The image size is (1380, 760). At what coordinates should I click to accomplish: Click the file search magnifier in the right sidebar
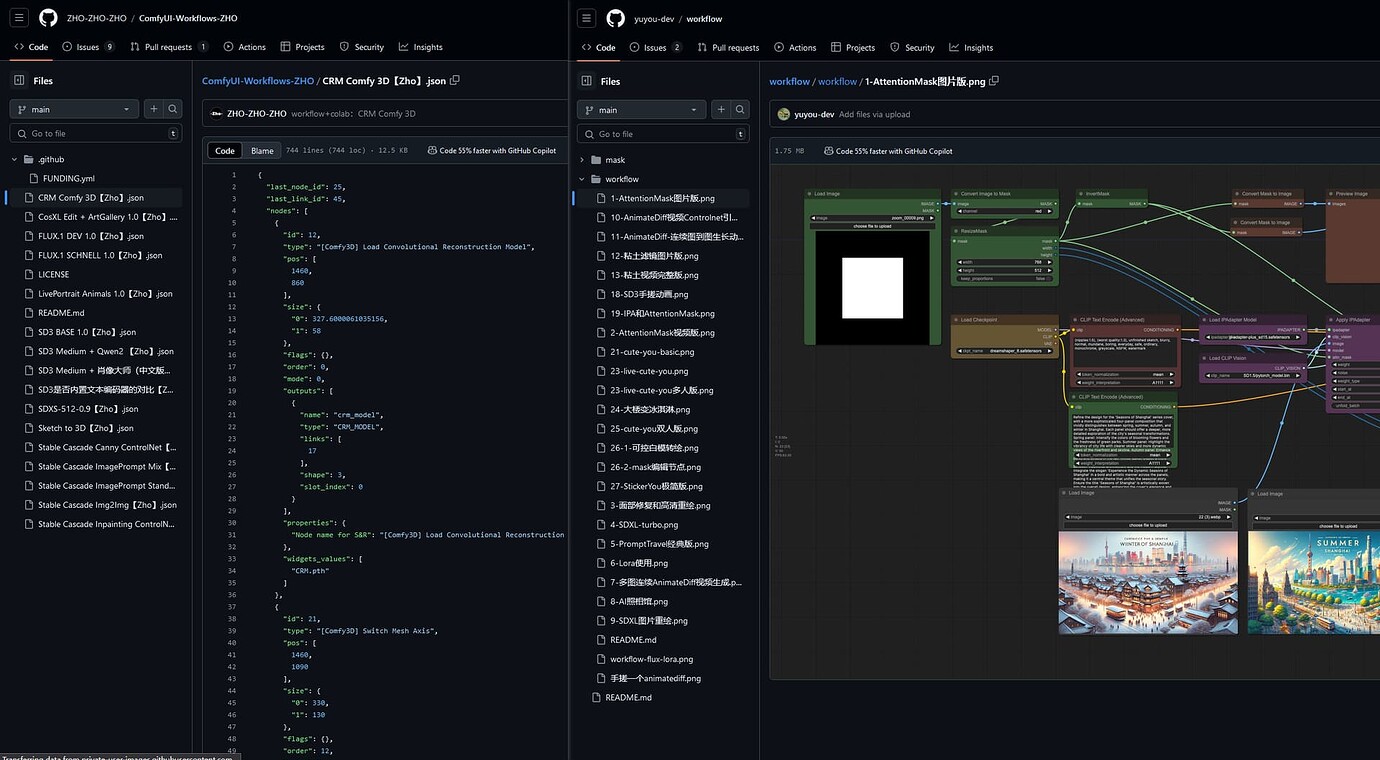click(740, 107)
